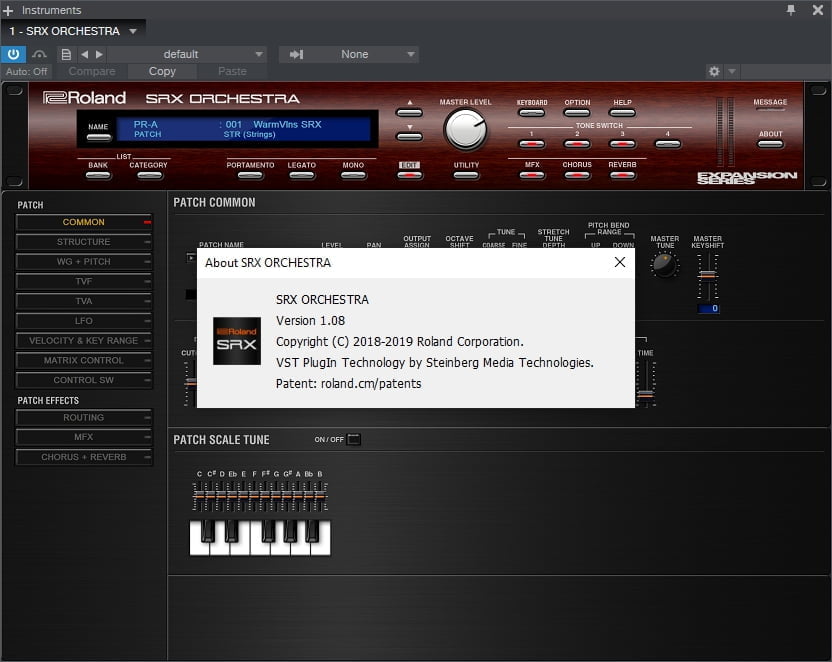Click the ABOUT button on Roland panel

pyautogui.click(x=770, y=144)
